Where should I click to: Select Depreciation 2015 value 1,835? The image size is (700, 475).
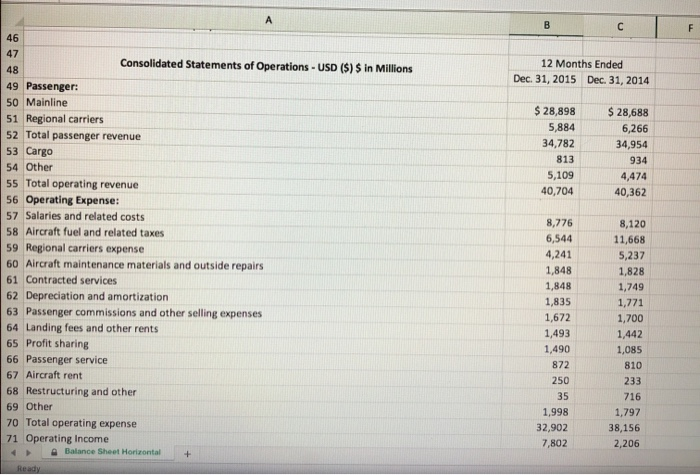558,302
